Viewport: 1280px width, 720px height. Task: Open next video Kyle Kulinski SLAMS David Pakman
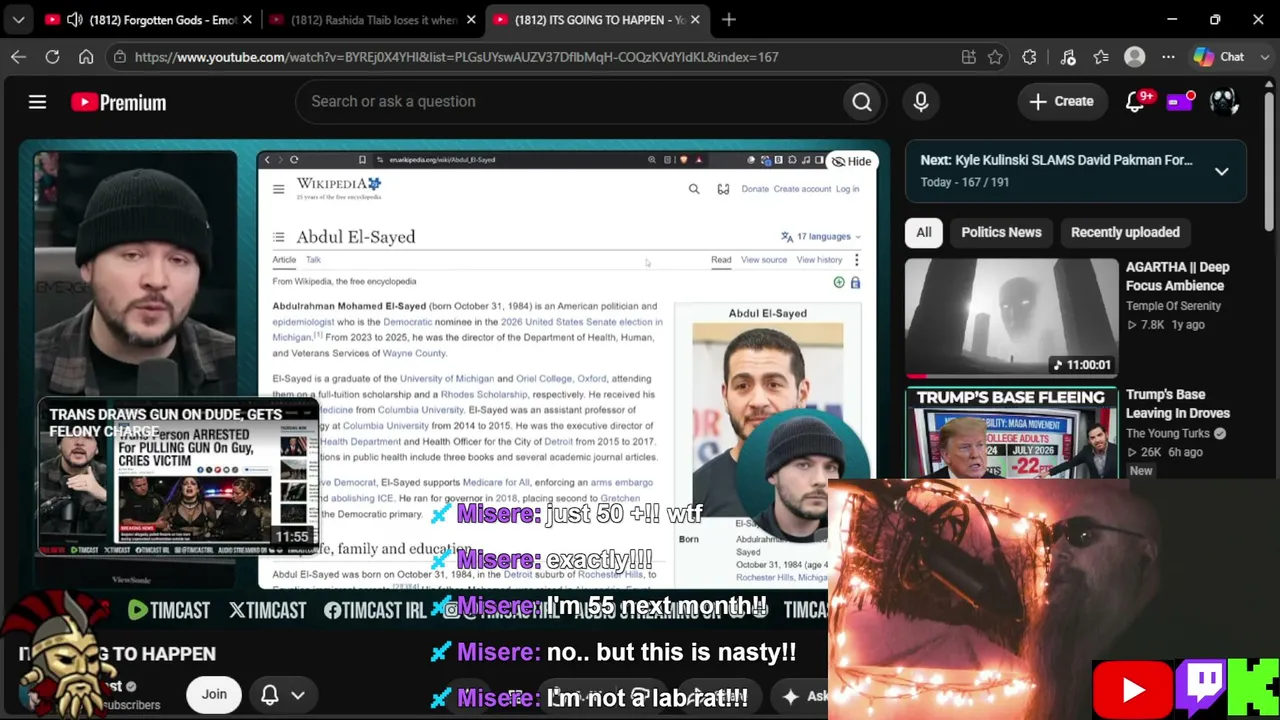[x=1056, y=160]
